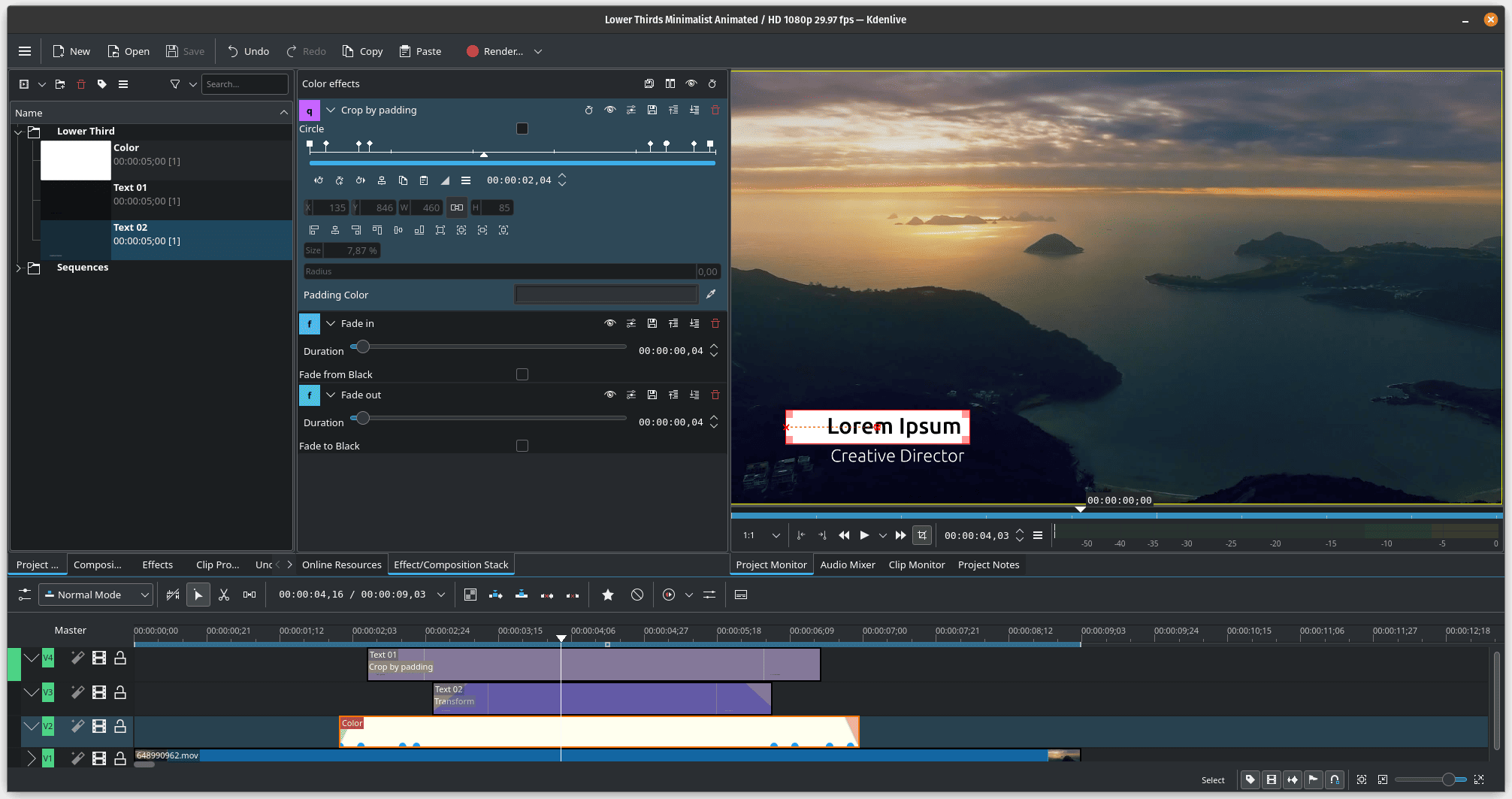
Task: Click the delete clip trash icon in bin
Action: [x=81, y=84]
